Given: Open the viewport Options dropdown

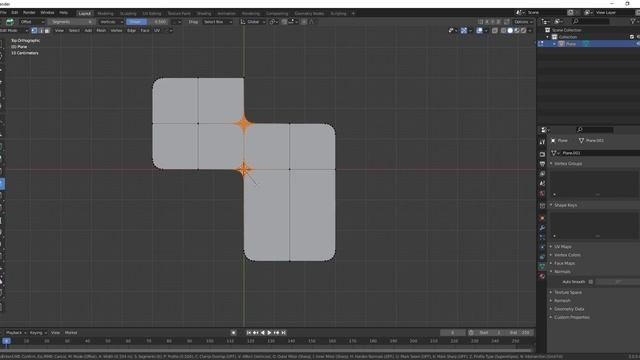Looking at the screenshot, I should pos(523,22).
